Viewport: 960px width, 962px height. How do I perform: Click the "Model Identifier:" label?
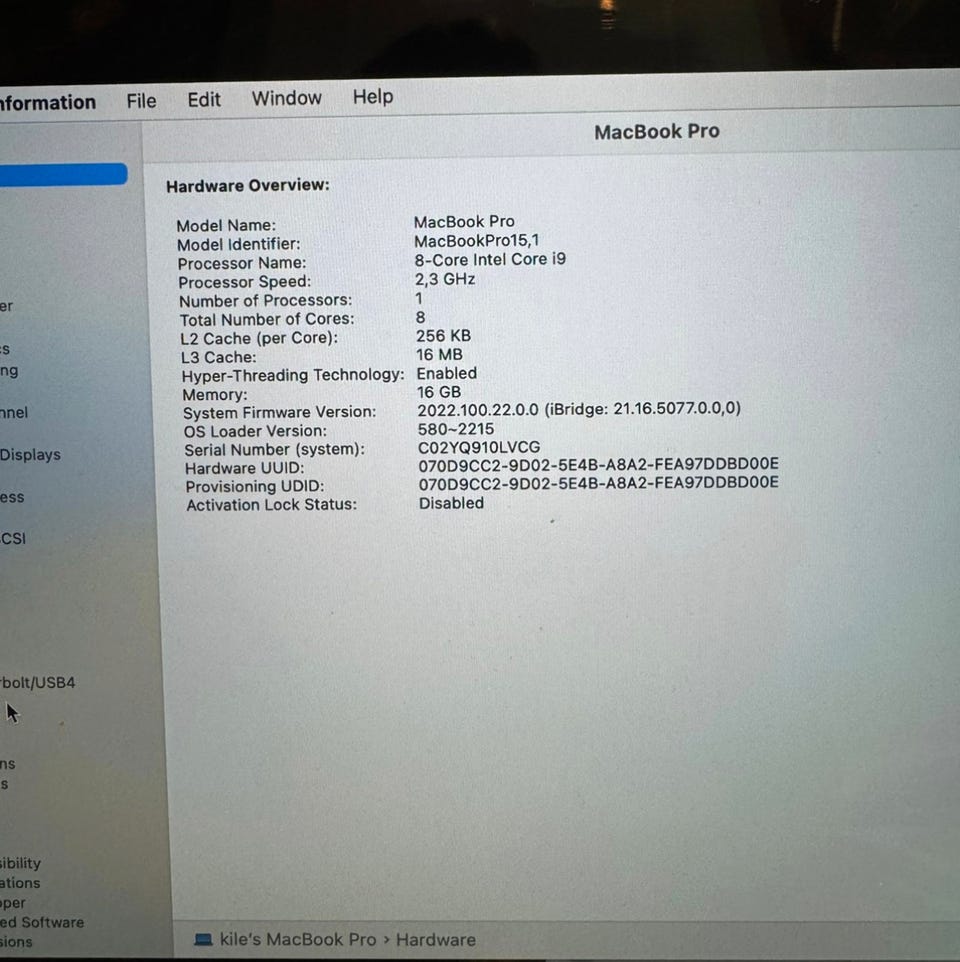click(x=239, y=244)
